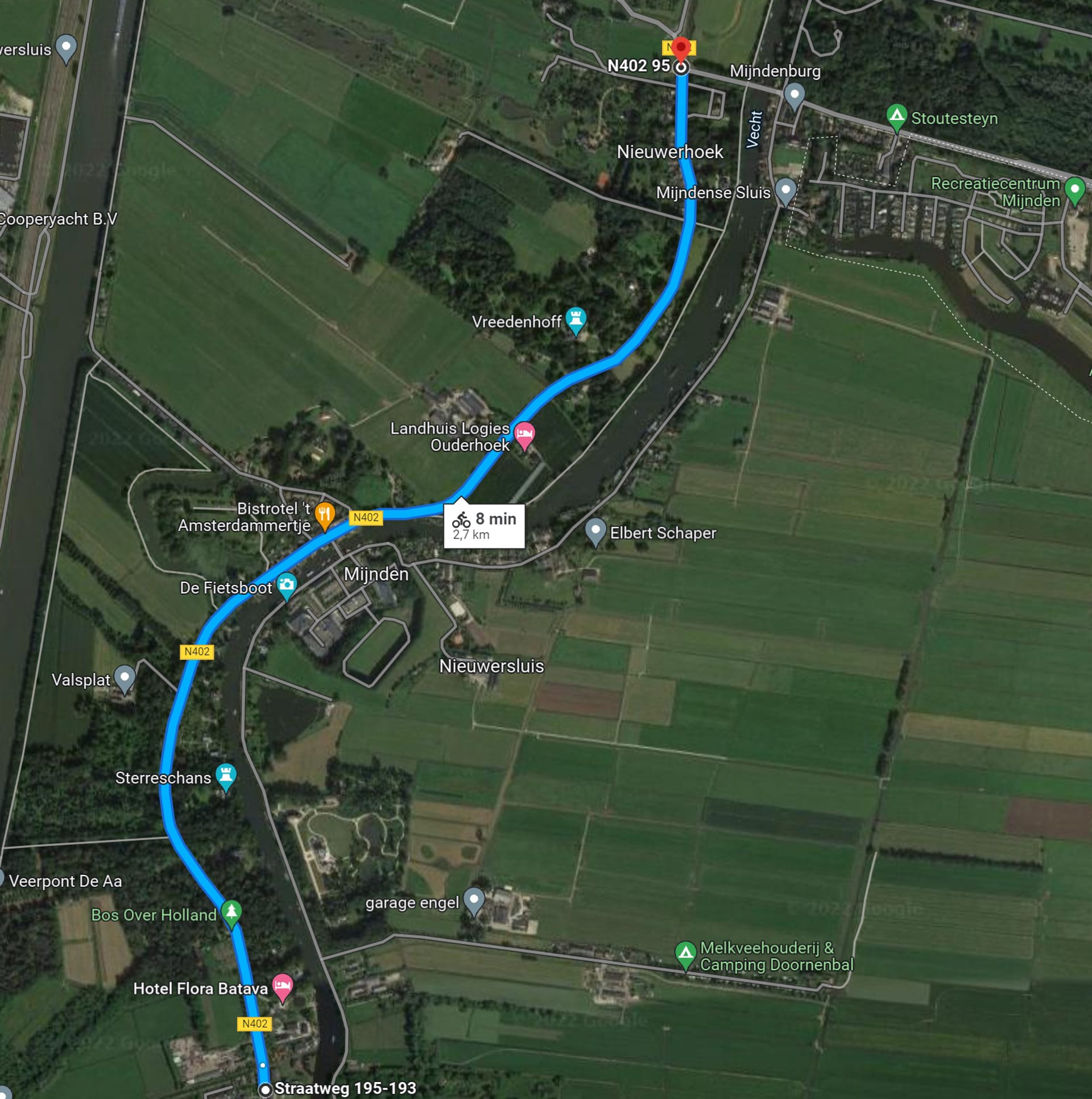This screenshot has width=1092, height=1099.
Task: Click the Sterreschans castle marker
Action: coord(226,778)
